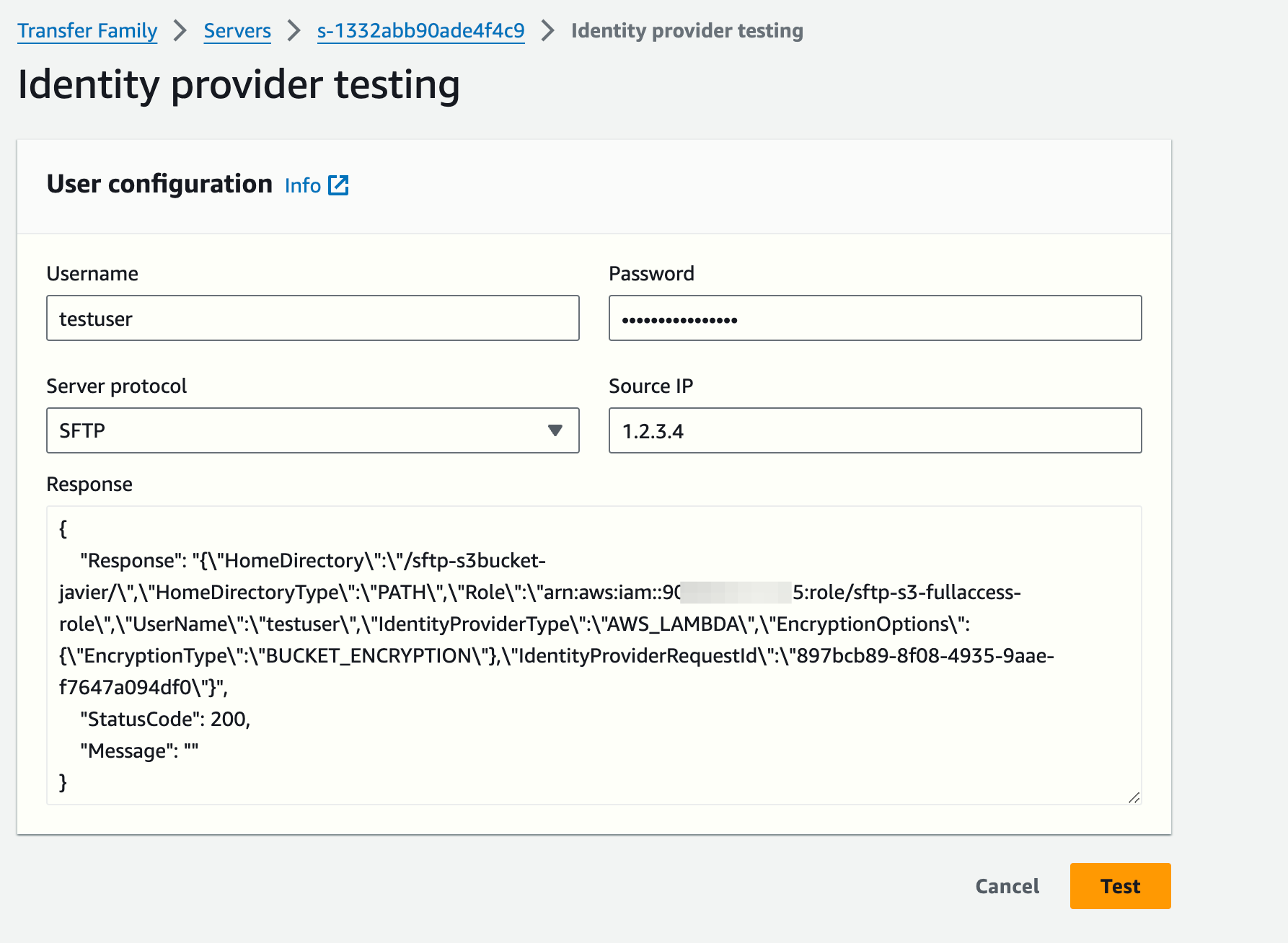Click the arrow icon after the server ID
Screen dimensions: 1288x943
coord(548,31)
